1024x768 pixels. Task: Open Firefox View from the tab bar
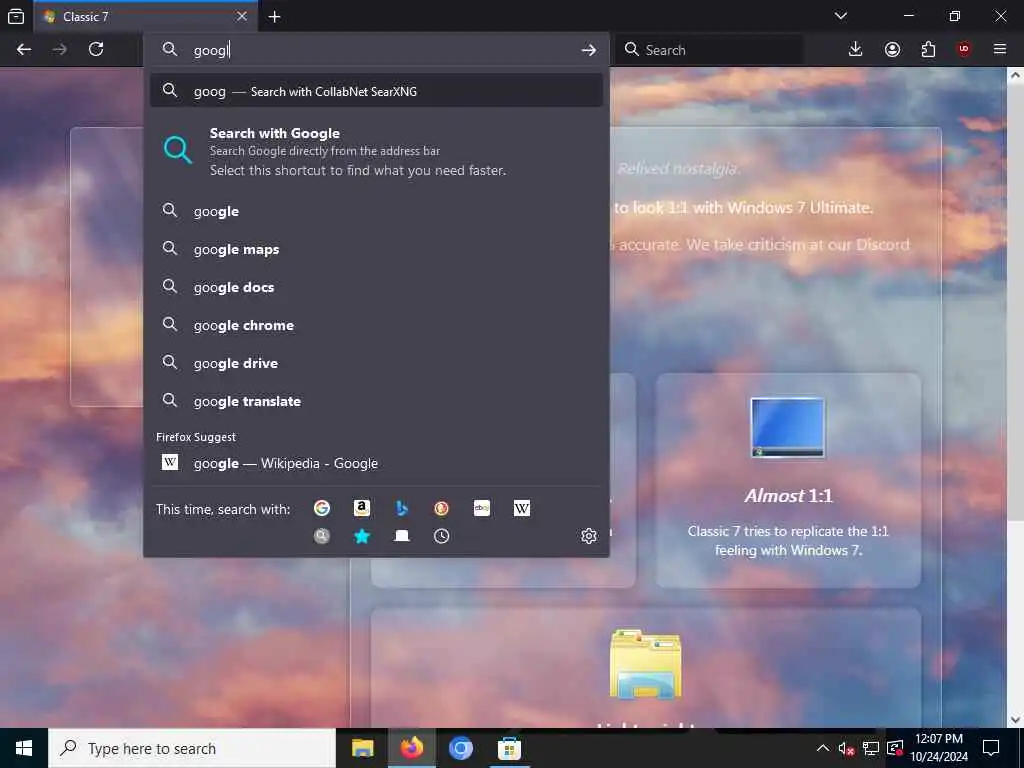pyautogui.click(x=16, y=16)
